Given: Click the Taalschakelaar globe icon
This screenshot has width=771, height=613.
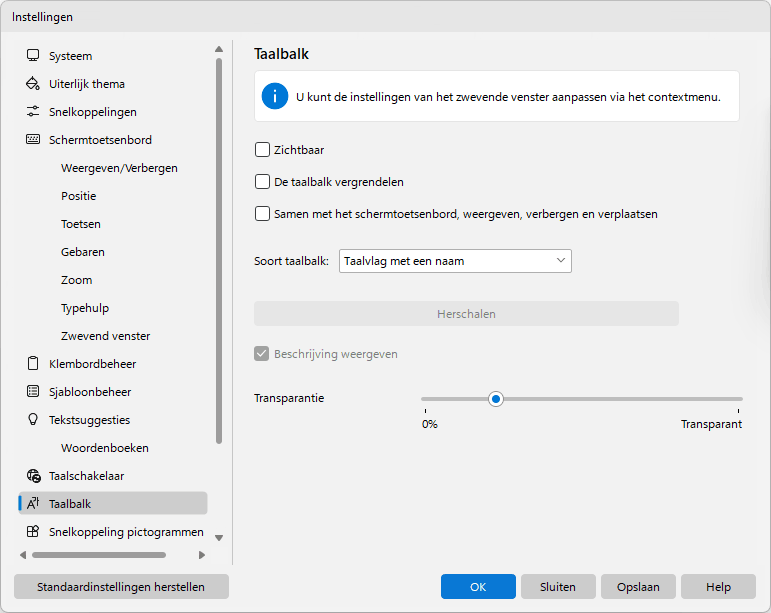Looking at the screenshot, I should click(33, 476).
